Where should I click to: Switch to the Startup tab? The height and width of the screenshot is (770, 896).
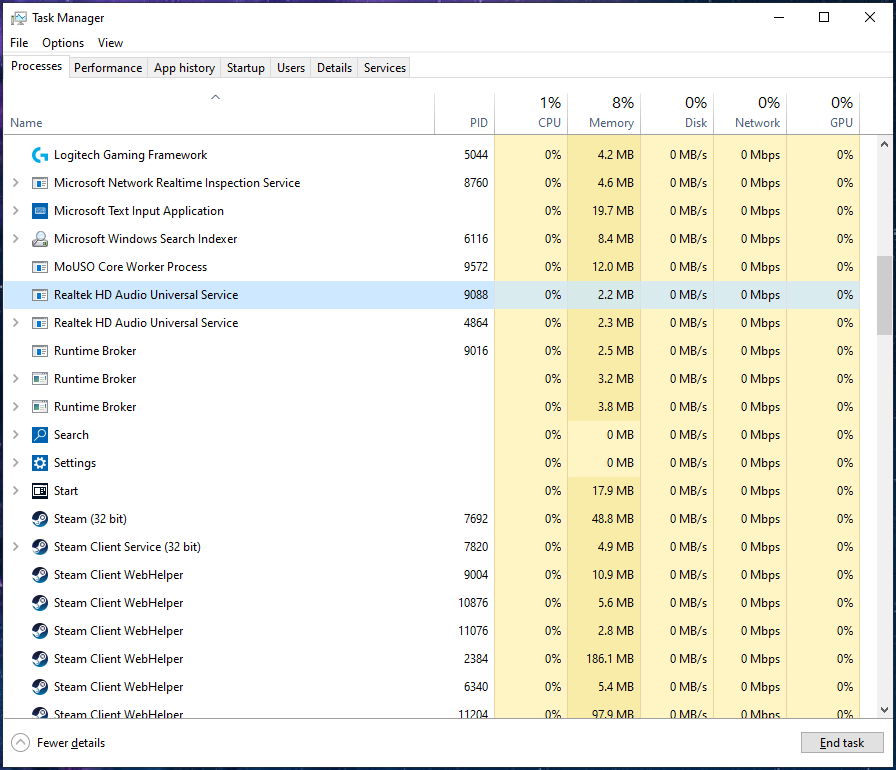(246, 67)
